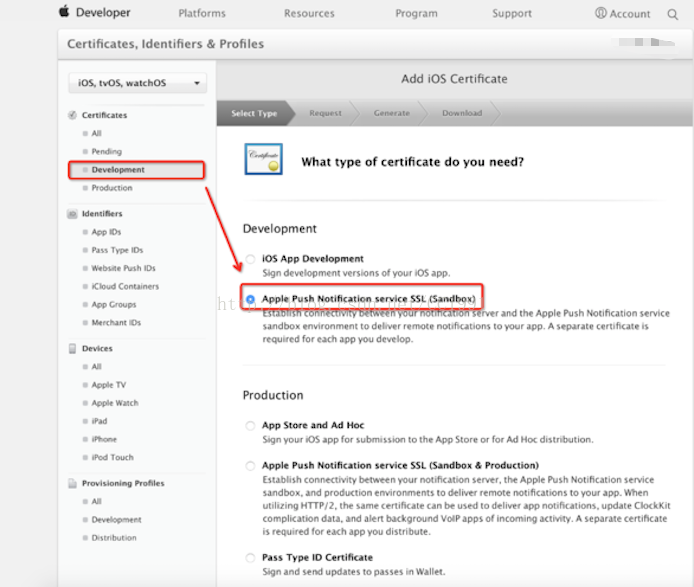Click the Generate step tab

(392, 113)
